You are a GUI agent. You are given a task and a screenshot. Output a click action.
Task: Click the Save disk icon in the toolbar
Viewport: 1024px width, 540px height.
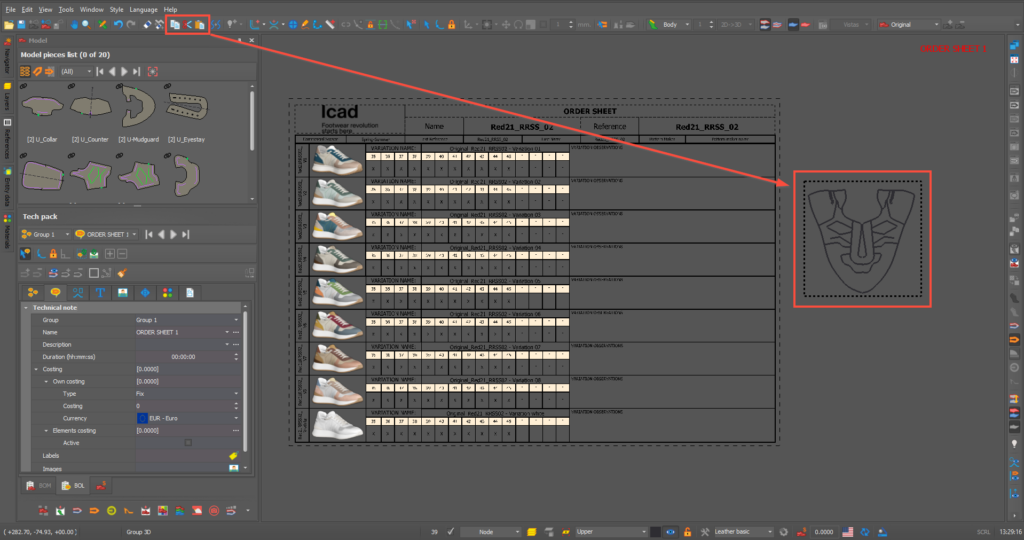click(21, 23)
